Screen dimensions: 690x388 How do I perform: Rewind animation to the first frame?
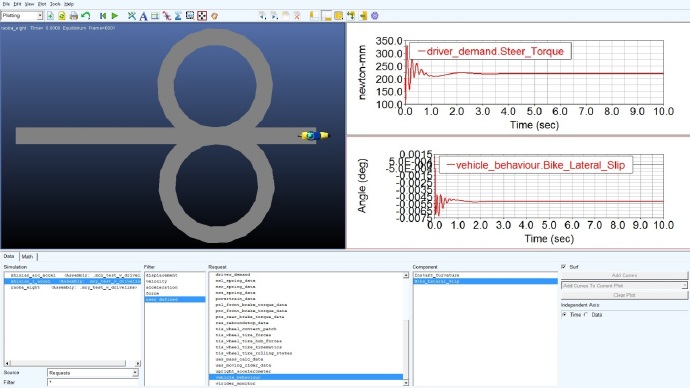coord(103,16)
